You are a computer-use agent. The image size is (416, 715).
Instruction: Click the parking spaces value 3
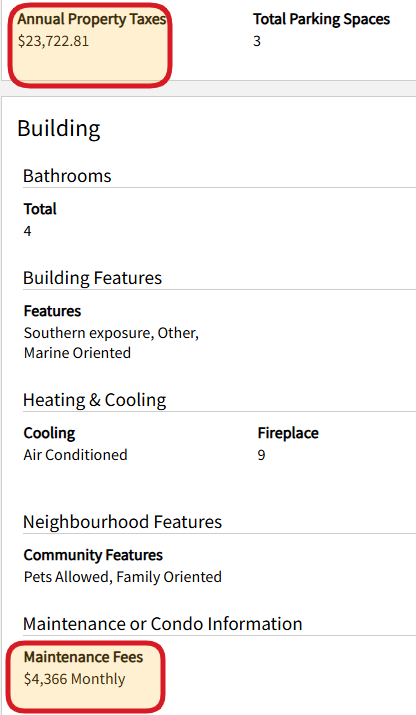(257, 41)
